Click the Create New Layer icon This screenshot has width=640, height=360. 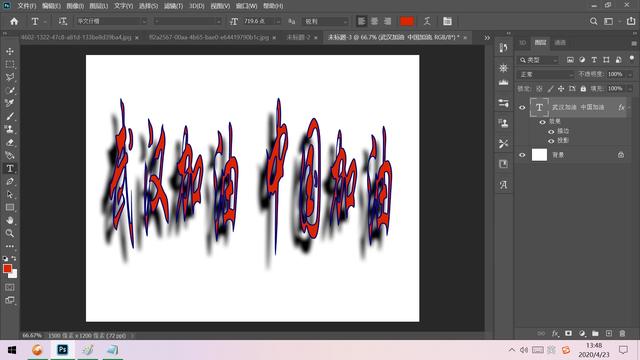tap(609, 333)
